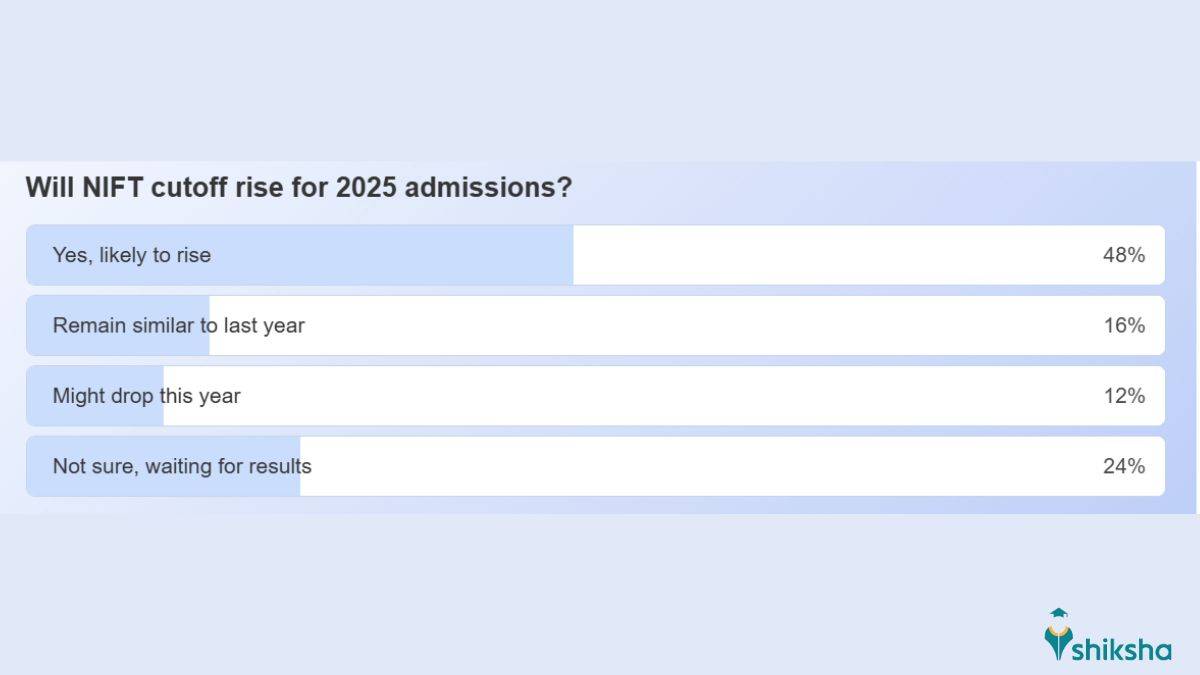The image size is (1200, 675).
Task: Click the white unfilled area of the 24% bar
Action: [700, 467]
